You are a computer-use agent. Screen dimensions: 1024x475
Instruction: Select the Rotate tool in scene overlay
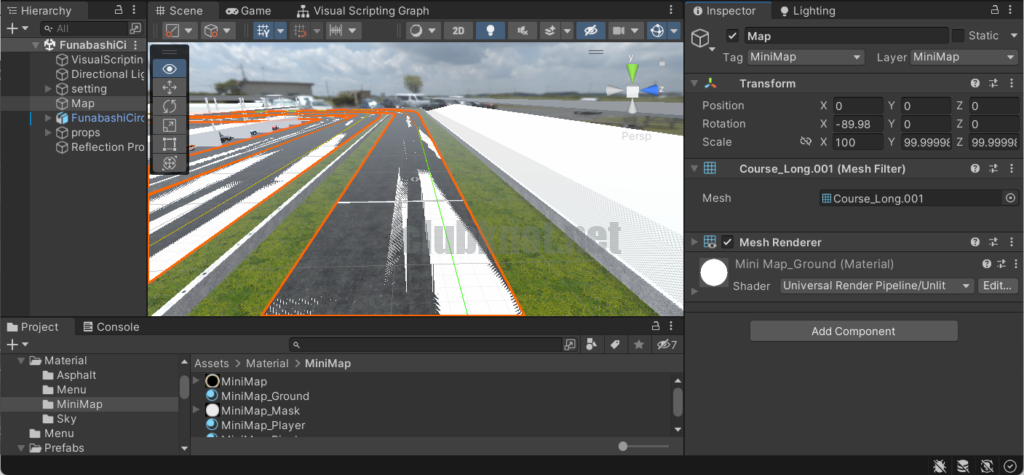[x=169, y=106]
